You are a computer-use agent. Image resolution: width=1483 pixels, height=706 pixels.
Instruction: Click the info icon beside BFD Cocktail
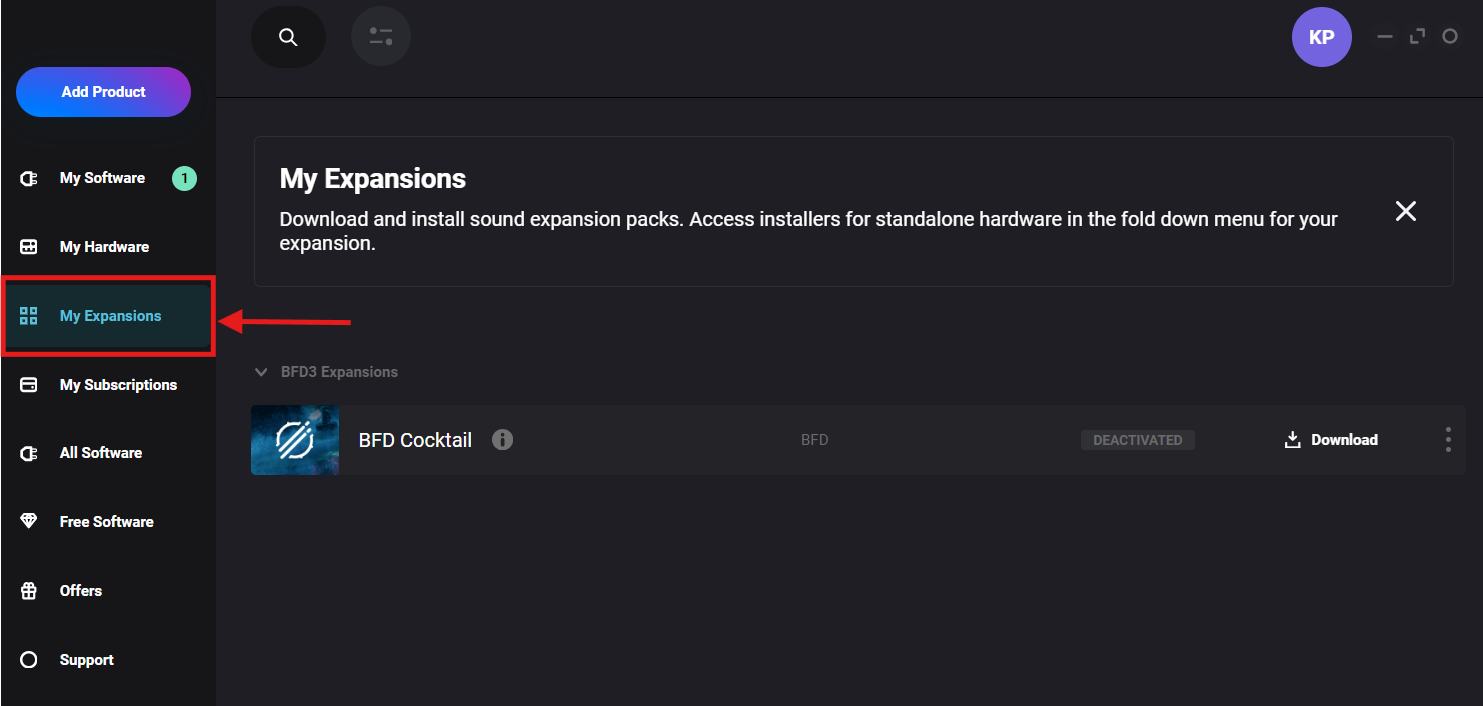pos(503,440)
